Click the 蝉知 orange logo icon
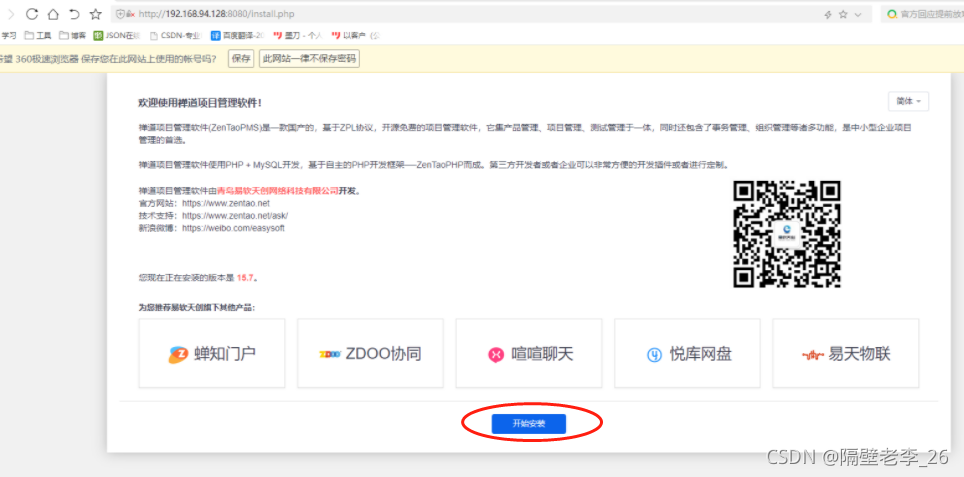 click(x=178, y=355)
